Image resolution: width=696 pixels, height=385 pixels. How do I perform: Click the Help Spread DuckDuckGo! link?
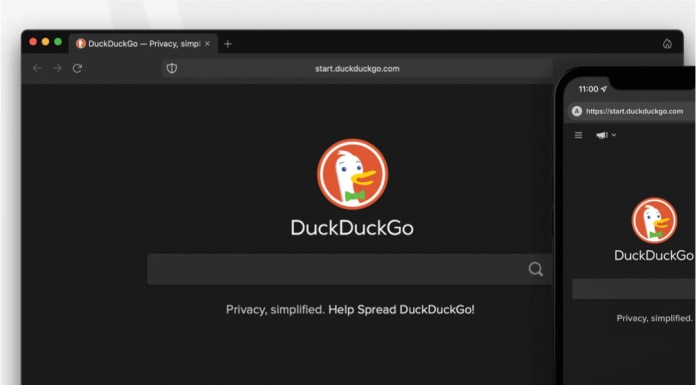pos(401,310)
